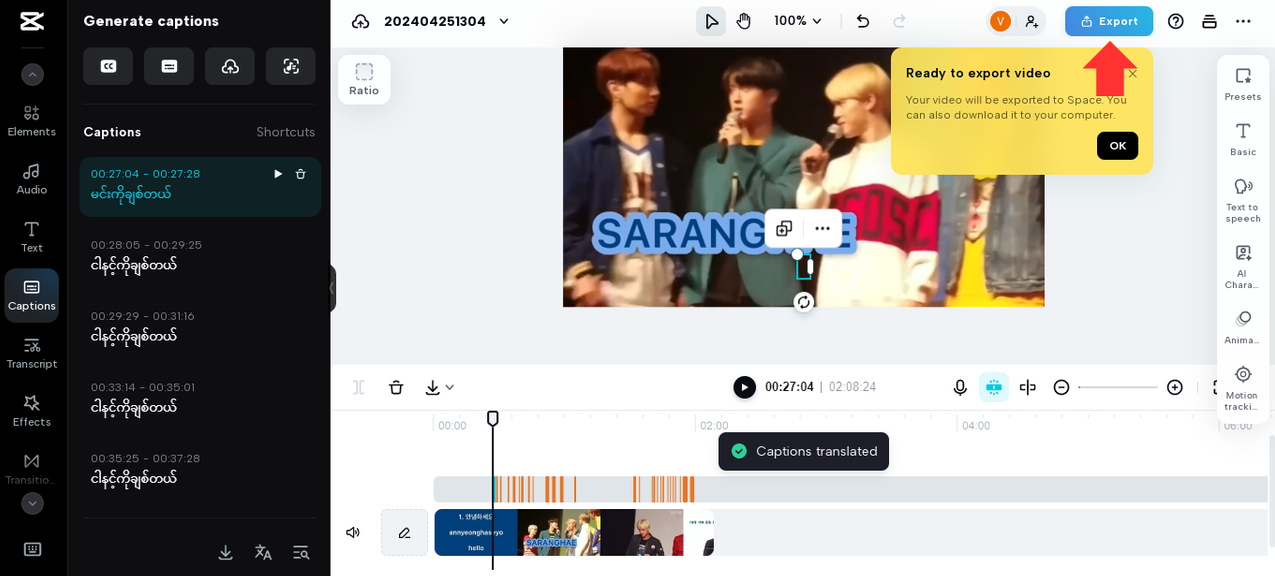Activate the pointer select tool
The image size is (1275, 576).
pyautogui.click(x=711, y=21)
